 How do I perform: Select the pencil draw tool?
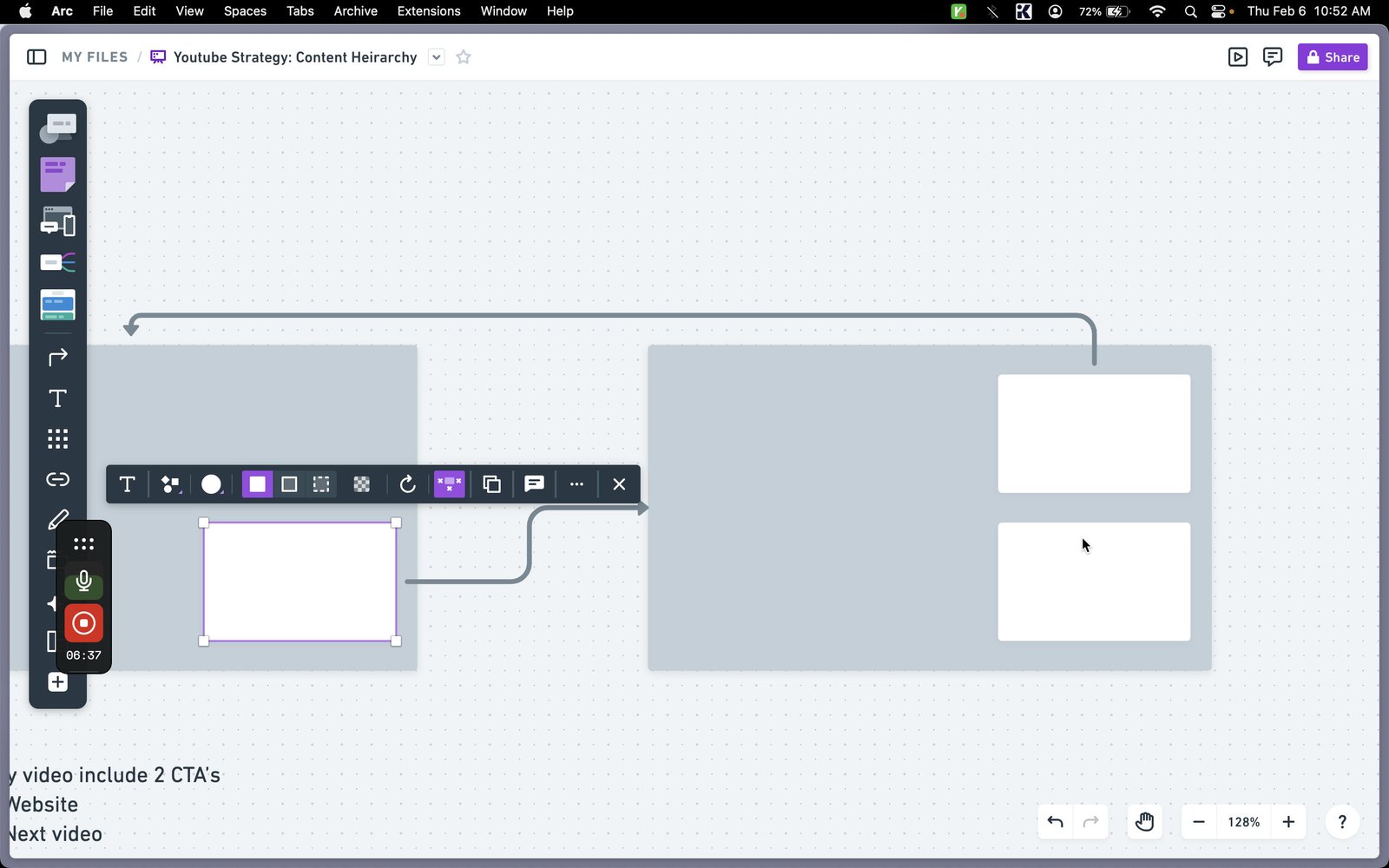point(57,520)
